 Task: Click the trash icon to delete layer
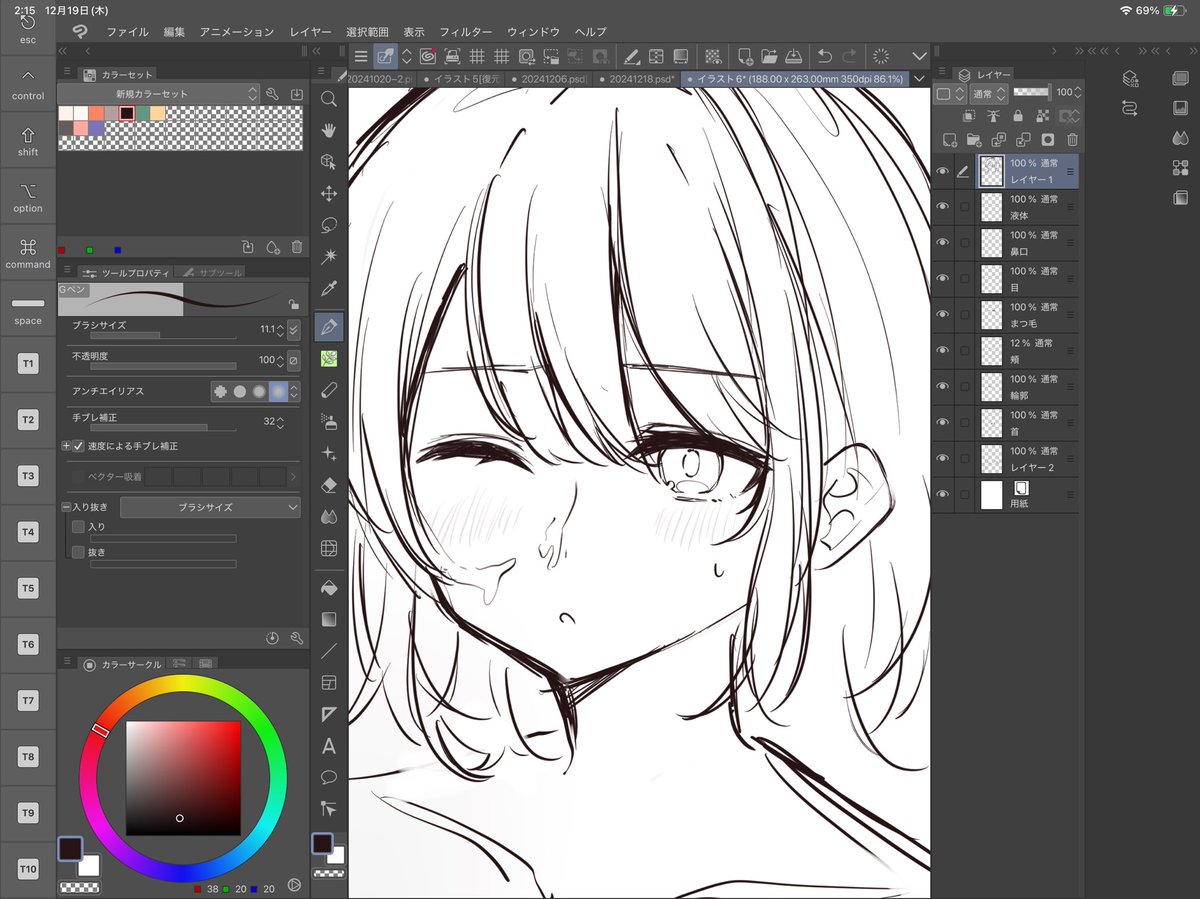pos(1072,140)
